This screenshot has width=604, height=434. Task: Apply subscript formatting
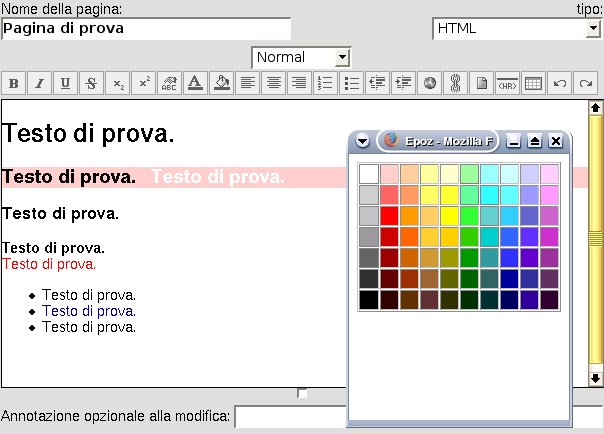pyautogui.click(x=117, y=83)
